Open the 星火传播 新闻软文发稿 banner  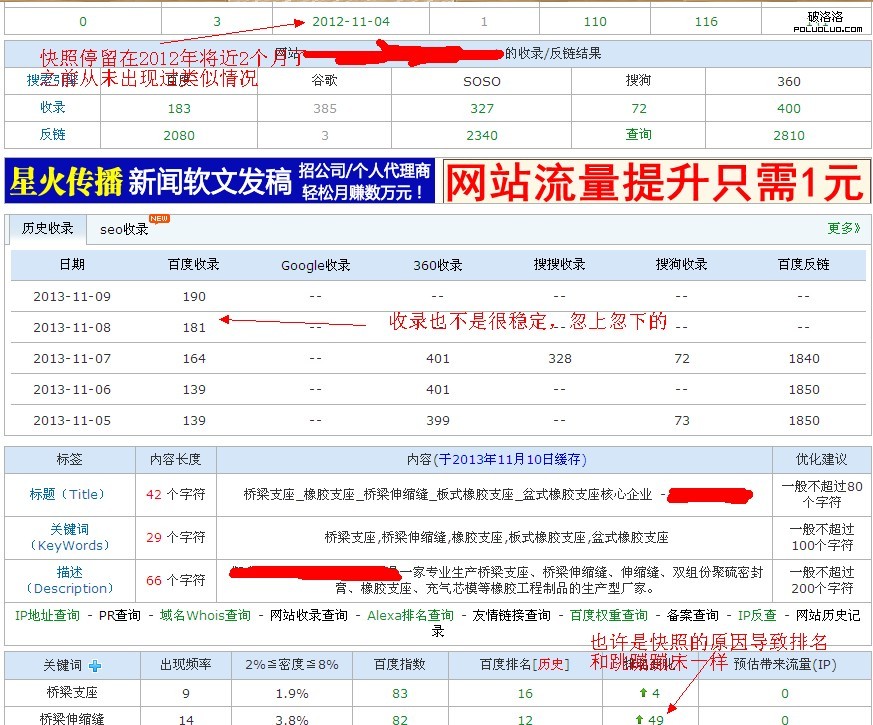tap(220, 181)
